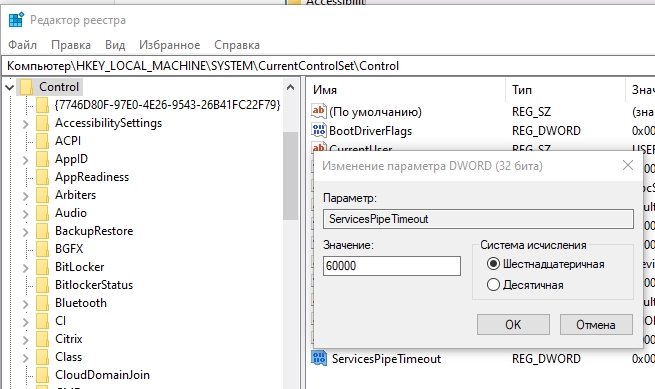Expand the Arbiters key
The image size is (655, 389).
(x=25, y=196)
